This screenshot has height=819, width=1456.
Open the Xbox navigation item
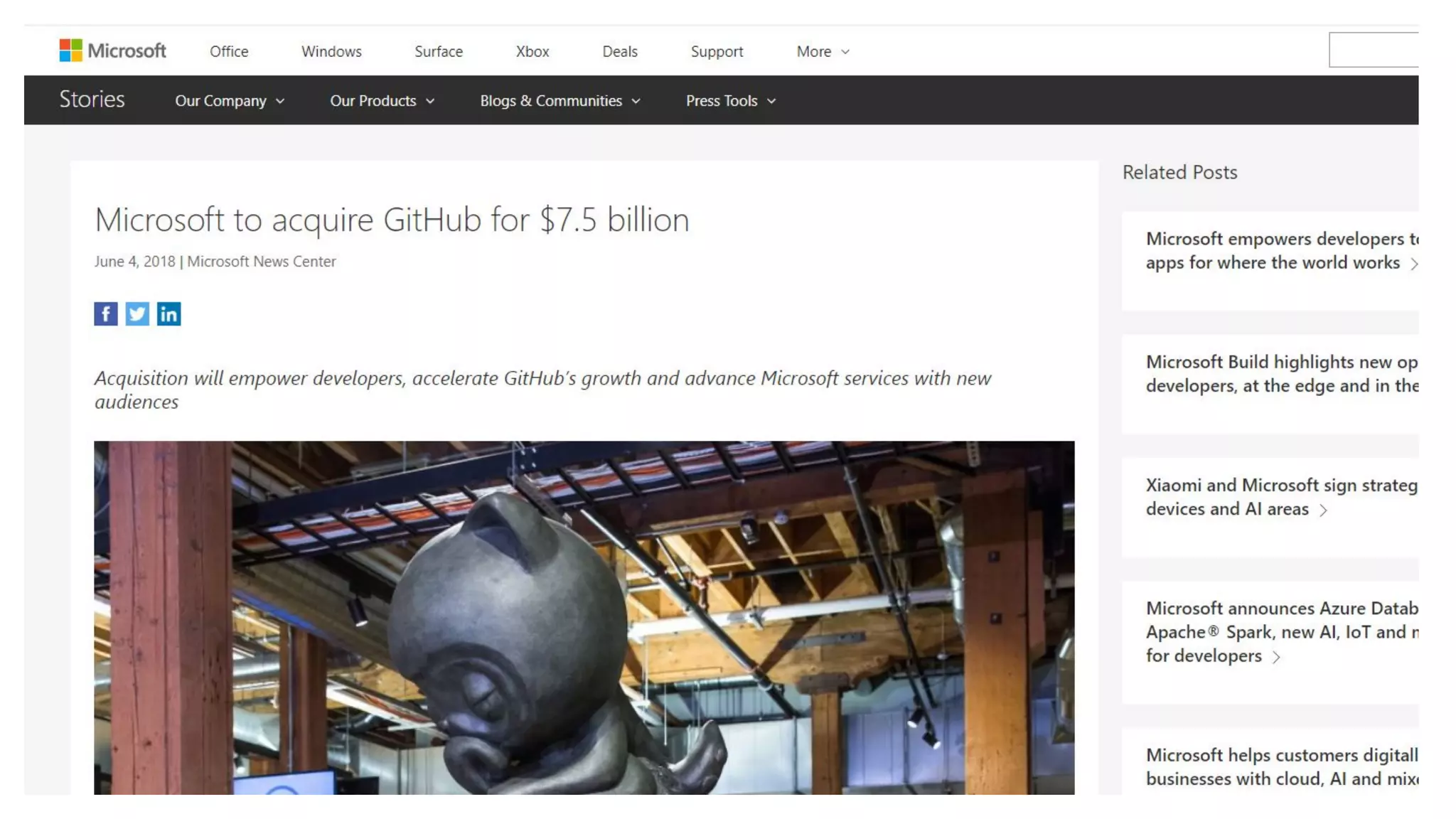532,51
